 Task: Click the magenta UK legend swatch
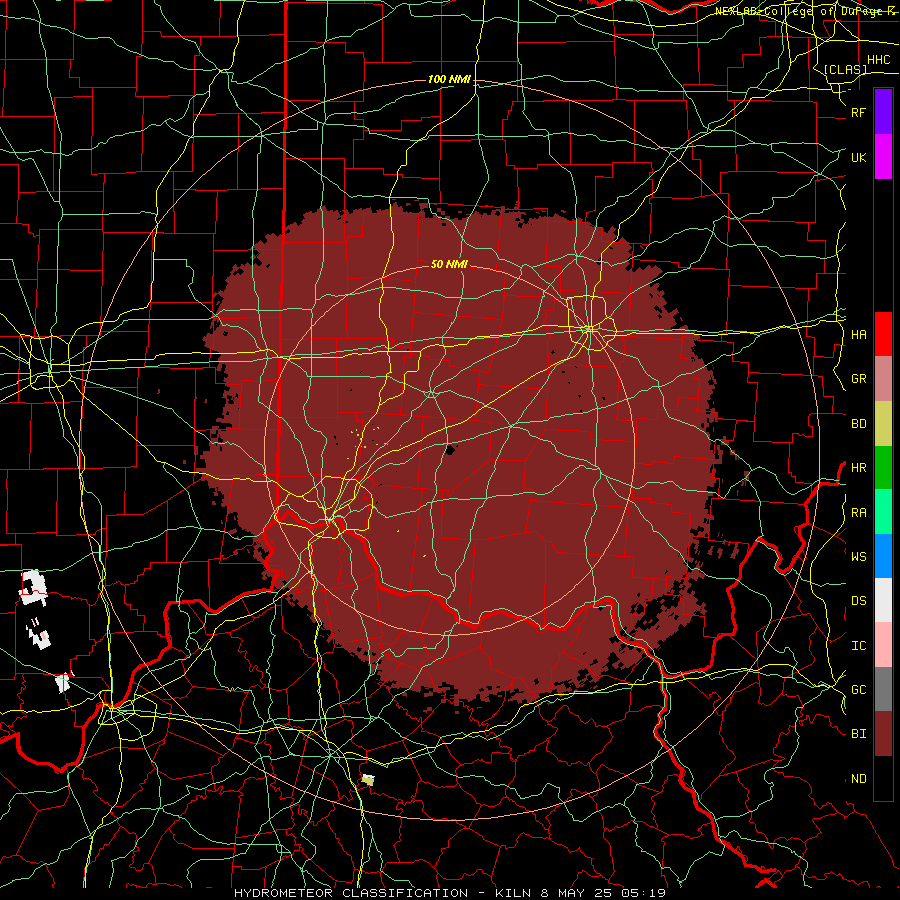(883, 157)
